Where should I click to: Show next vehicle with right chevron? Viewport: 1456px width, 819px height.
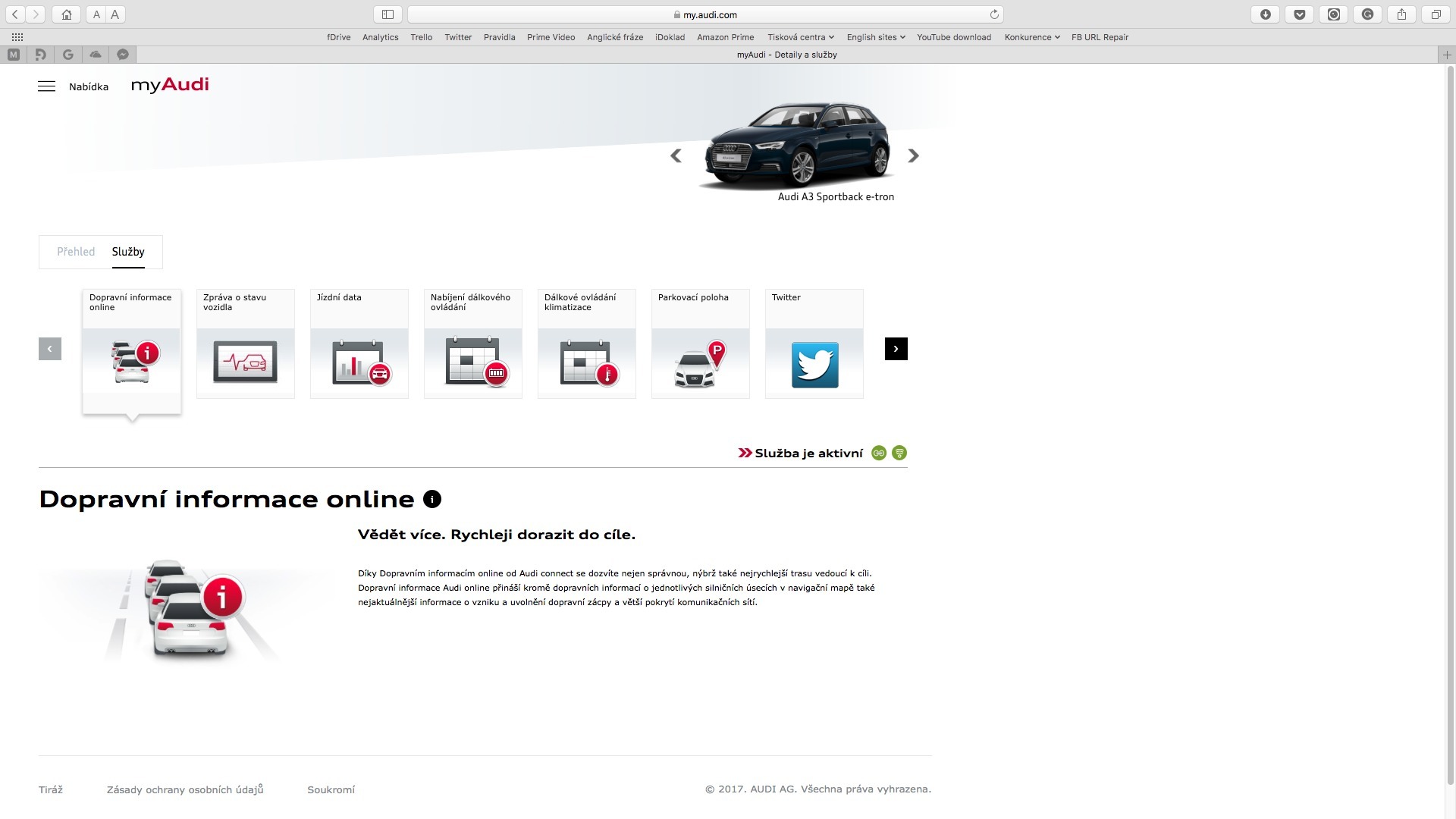(913, 155)
